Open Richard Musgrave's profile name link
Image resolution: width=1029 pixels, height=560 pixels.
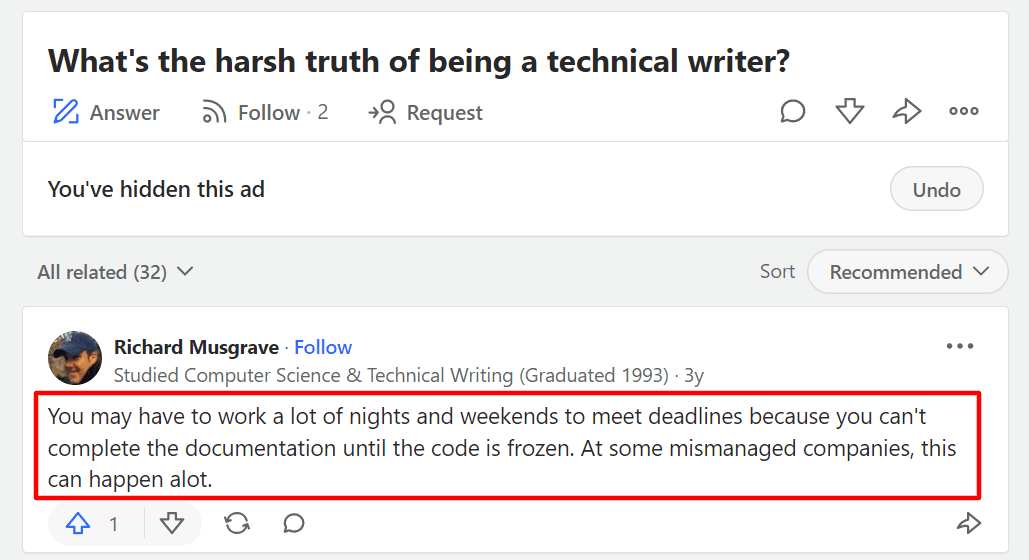point(197,347)
